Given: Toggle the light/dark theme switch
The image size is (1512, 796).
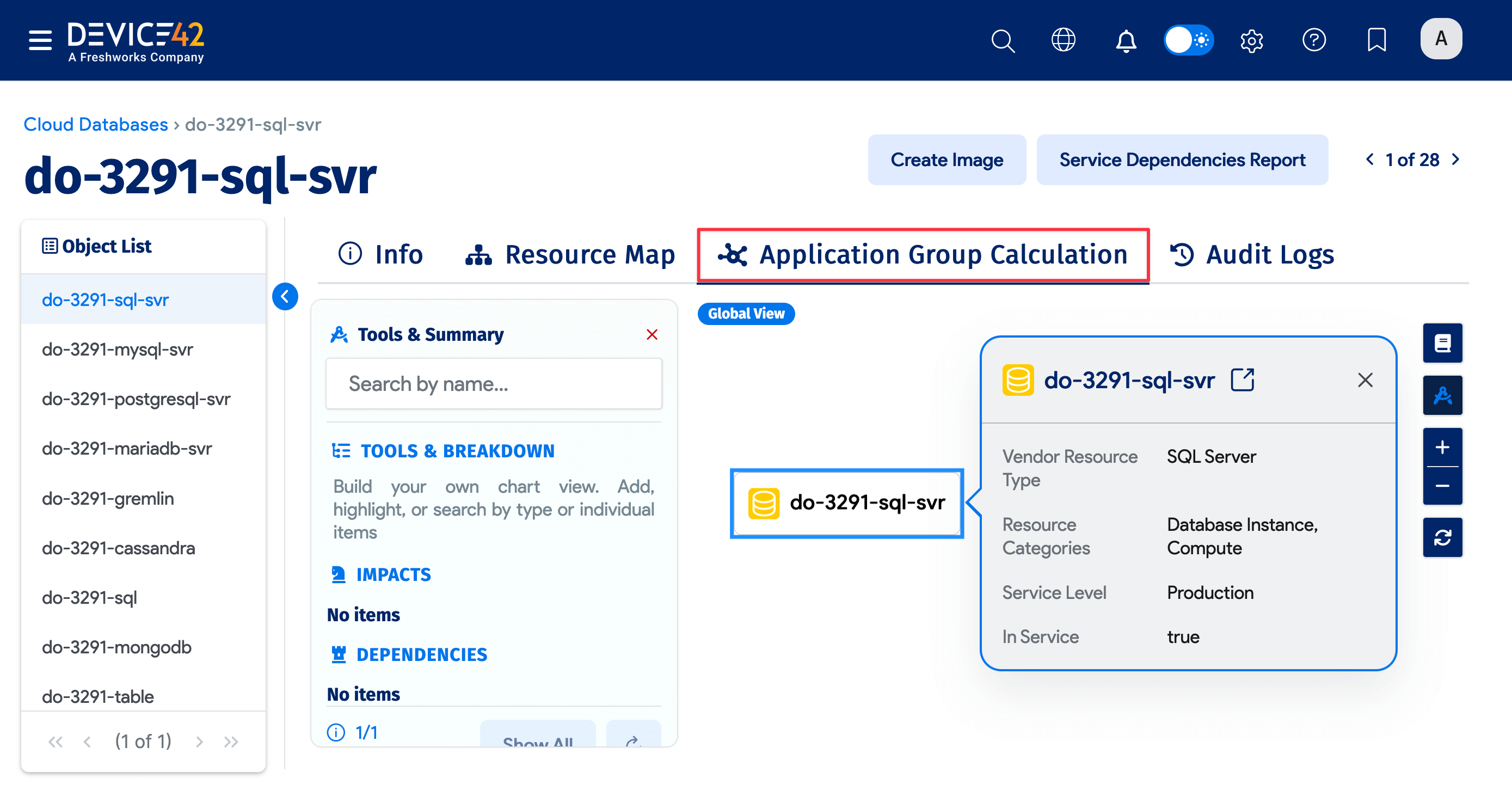Looking at the screenshot, I should coord(1188,40).
